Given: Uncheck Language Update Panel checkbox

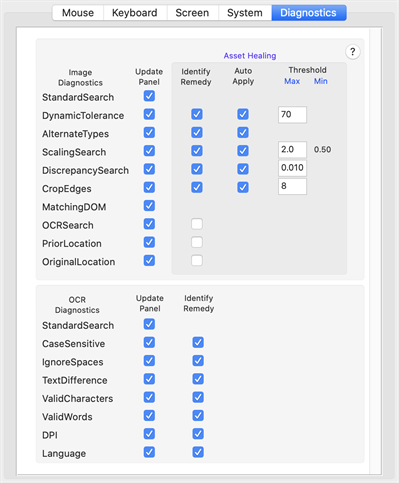Looking at the screenshot, I should tap(149, 453).
